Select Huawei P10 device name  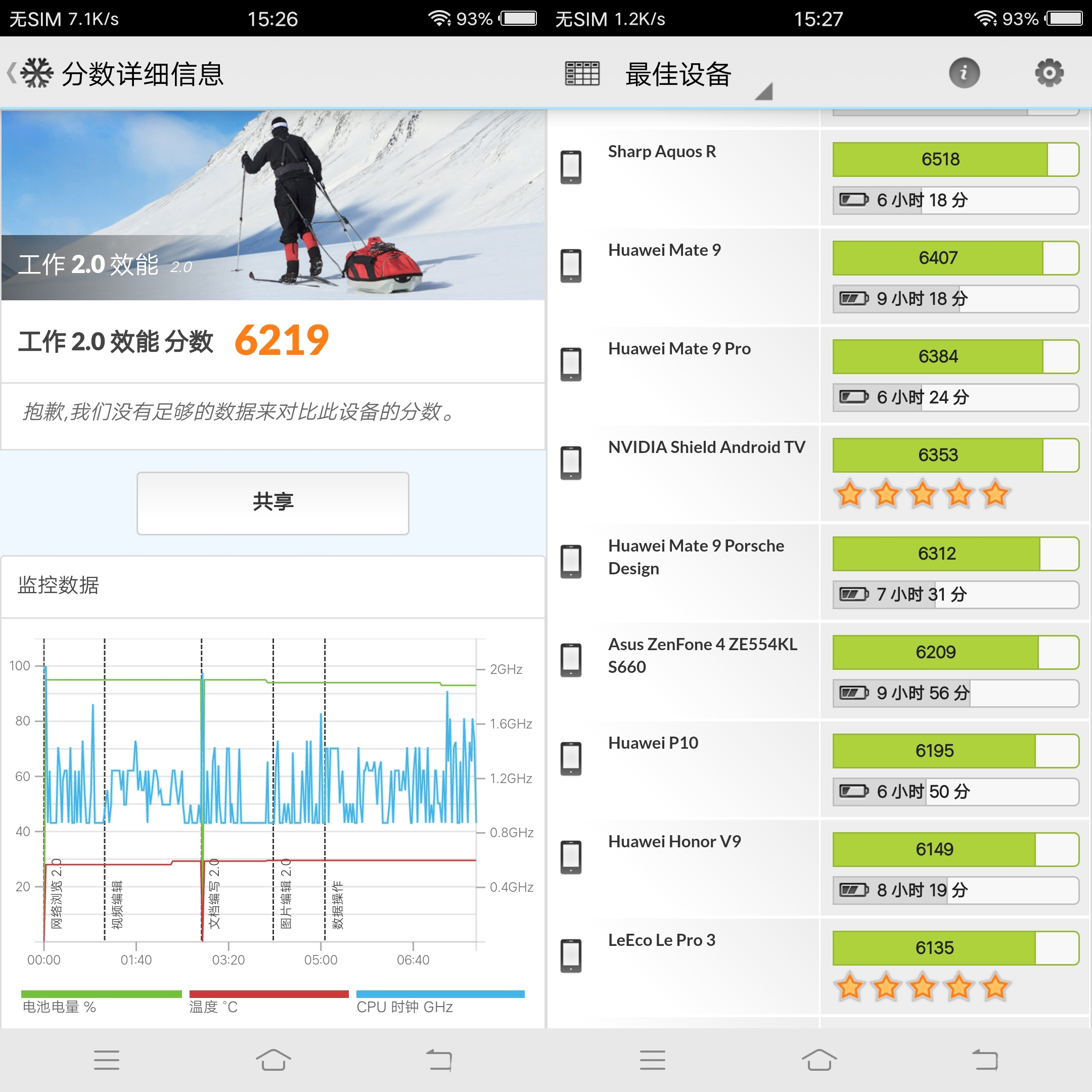[653, 743]
